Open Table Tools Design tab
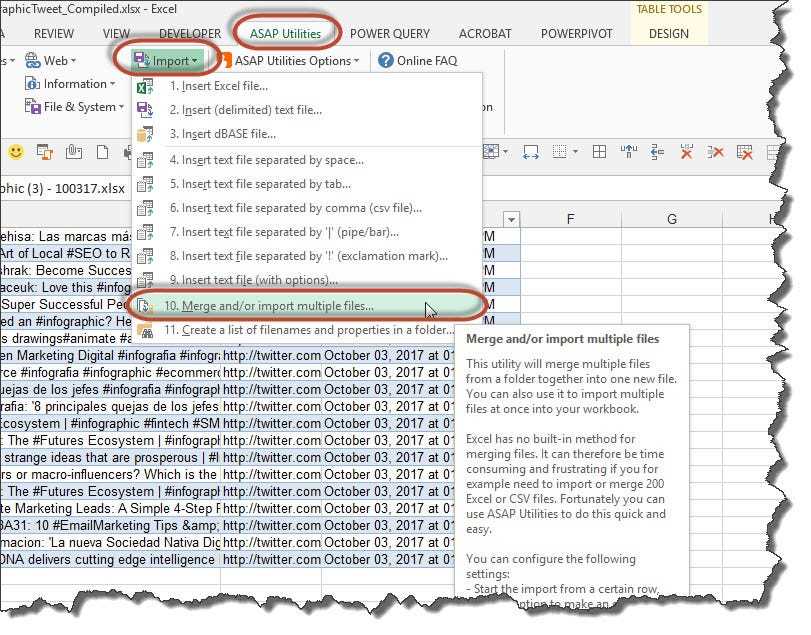The width and height of the screenshot is (811, 635). point(669,34)
